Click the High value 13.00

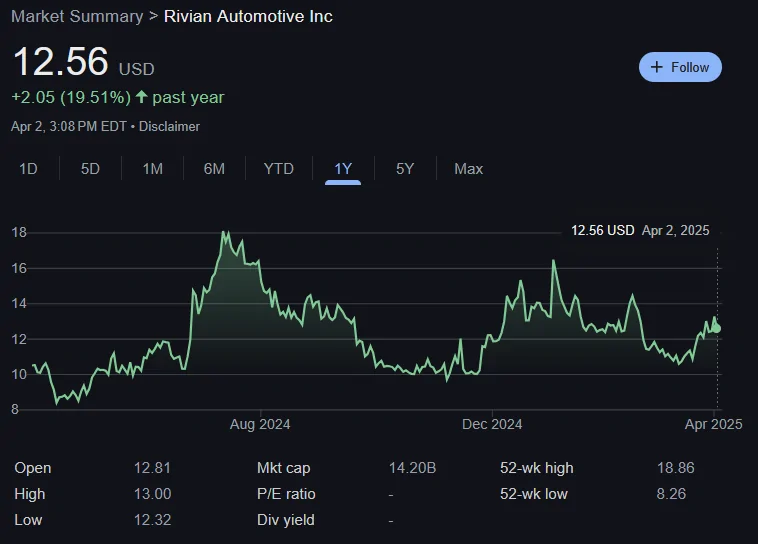[x=152, y=494]
